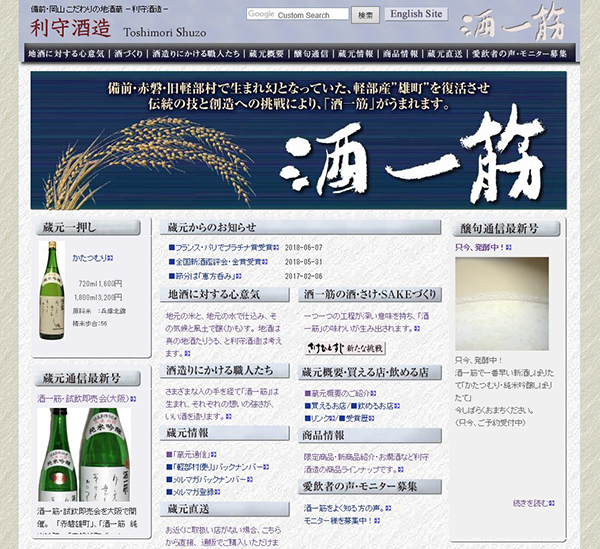Open the モニター様を募集中！ link
This screenshot has height=549, width=600.
point(342,521)
